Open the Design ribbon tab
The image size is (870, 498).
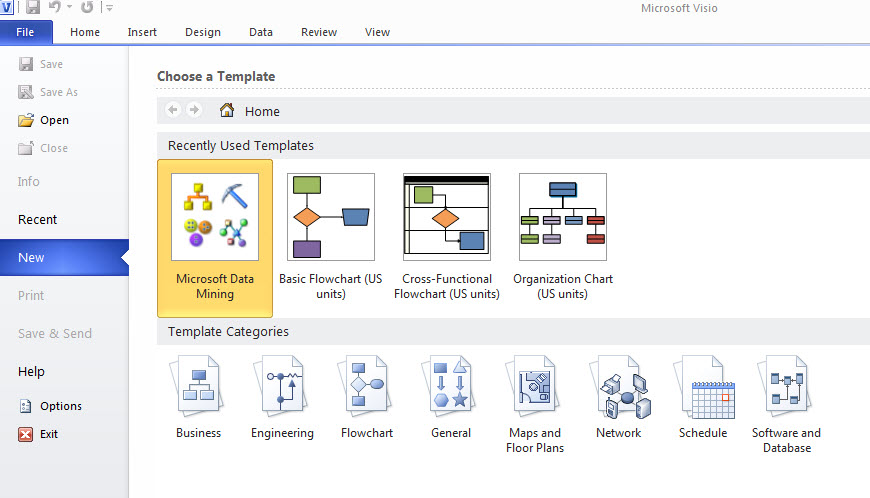[203, 32]
